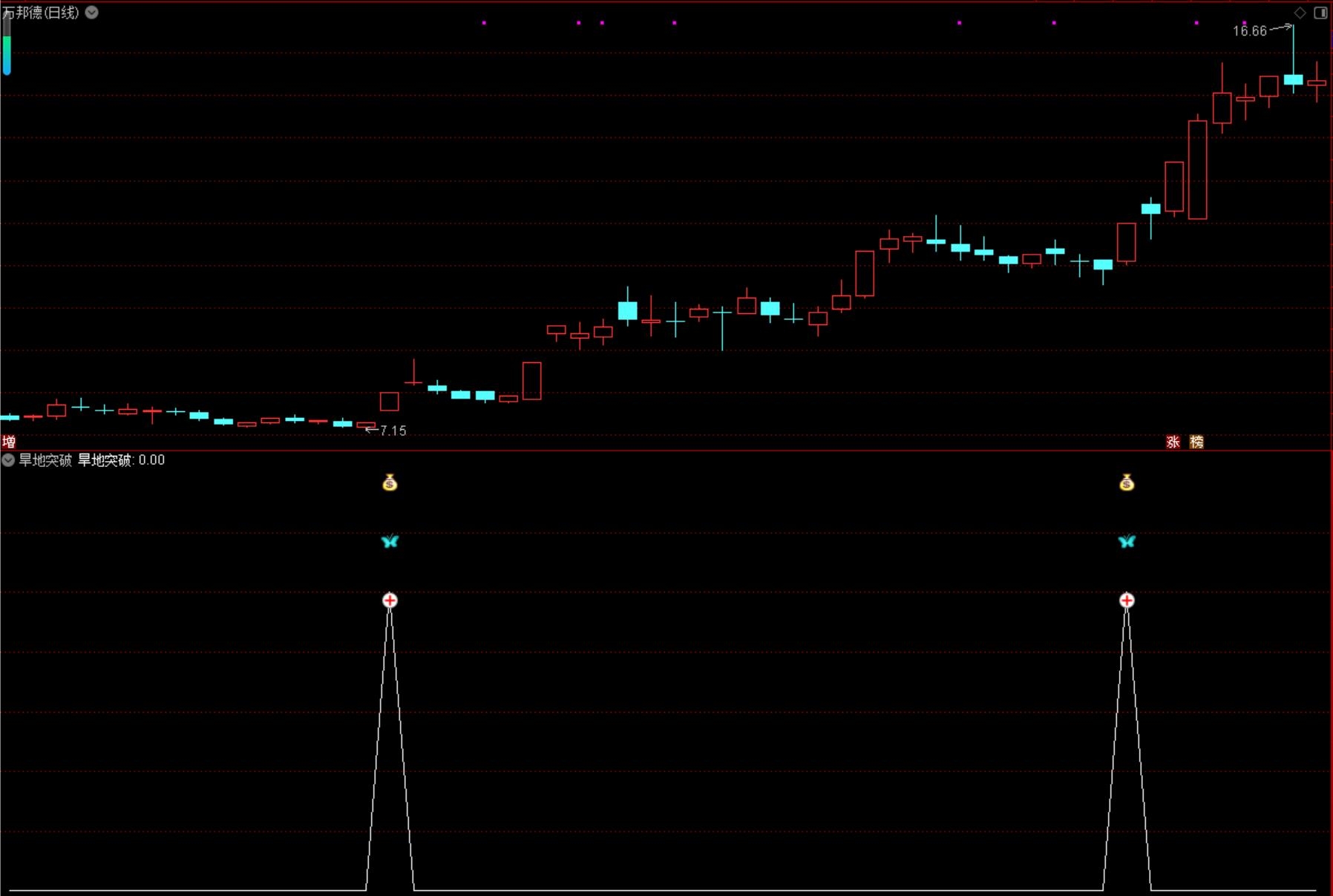Screen dimensions: 1333x896
Task: Click the 榜 badge under the chart
Action: click(1196, 442)
